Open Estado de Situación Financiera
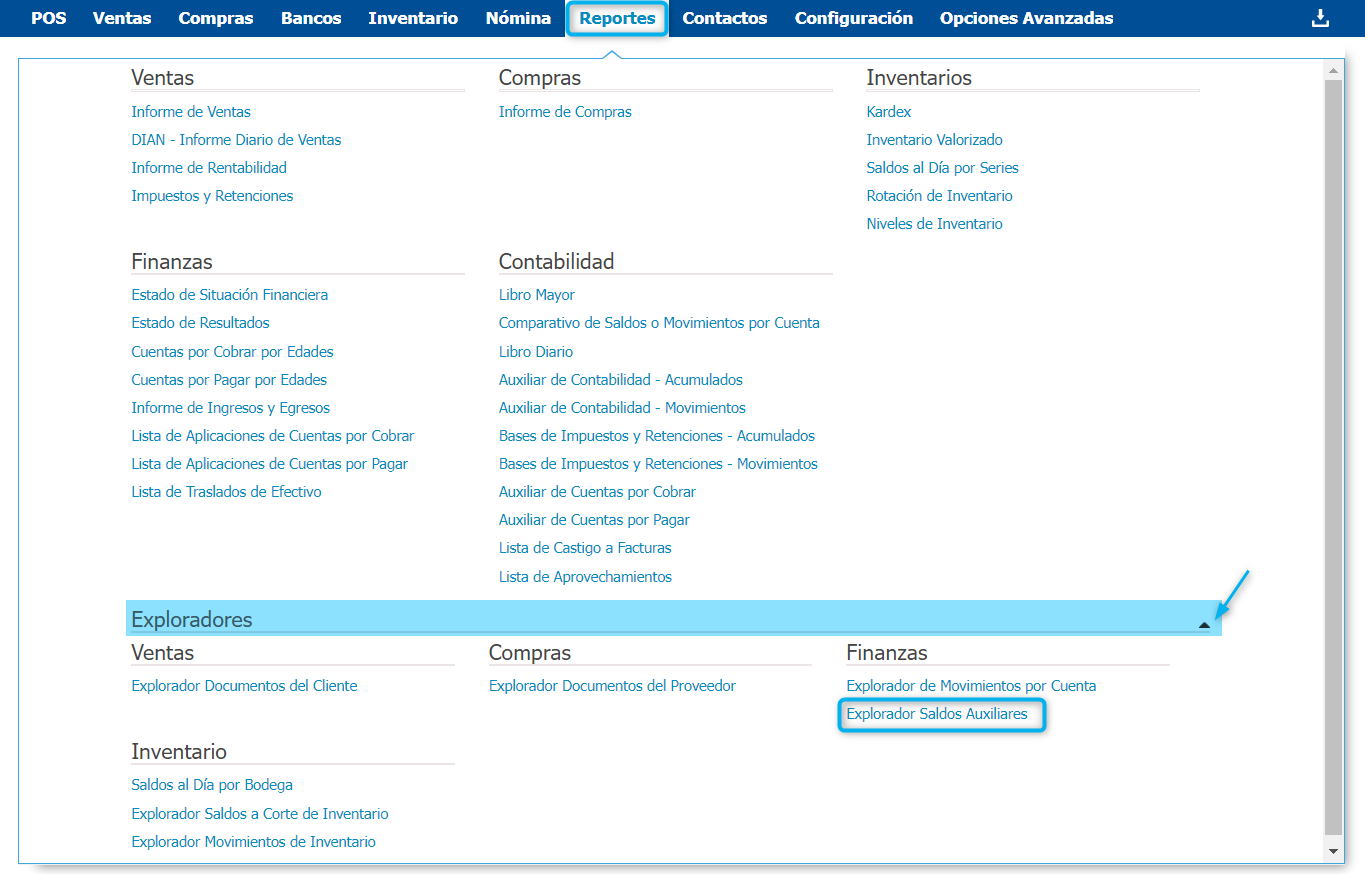The image size is (1365, 874). pyautogui.click(x=230, y=295)
